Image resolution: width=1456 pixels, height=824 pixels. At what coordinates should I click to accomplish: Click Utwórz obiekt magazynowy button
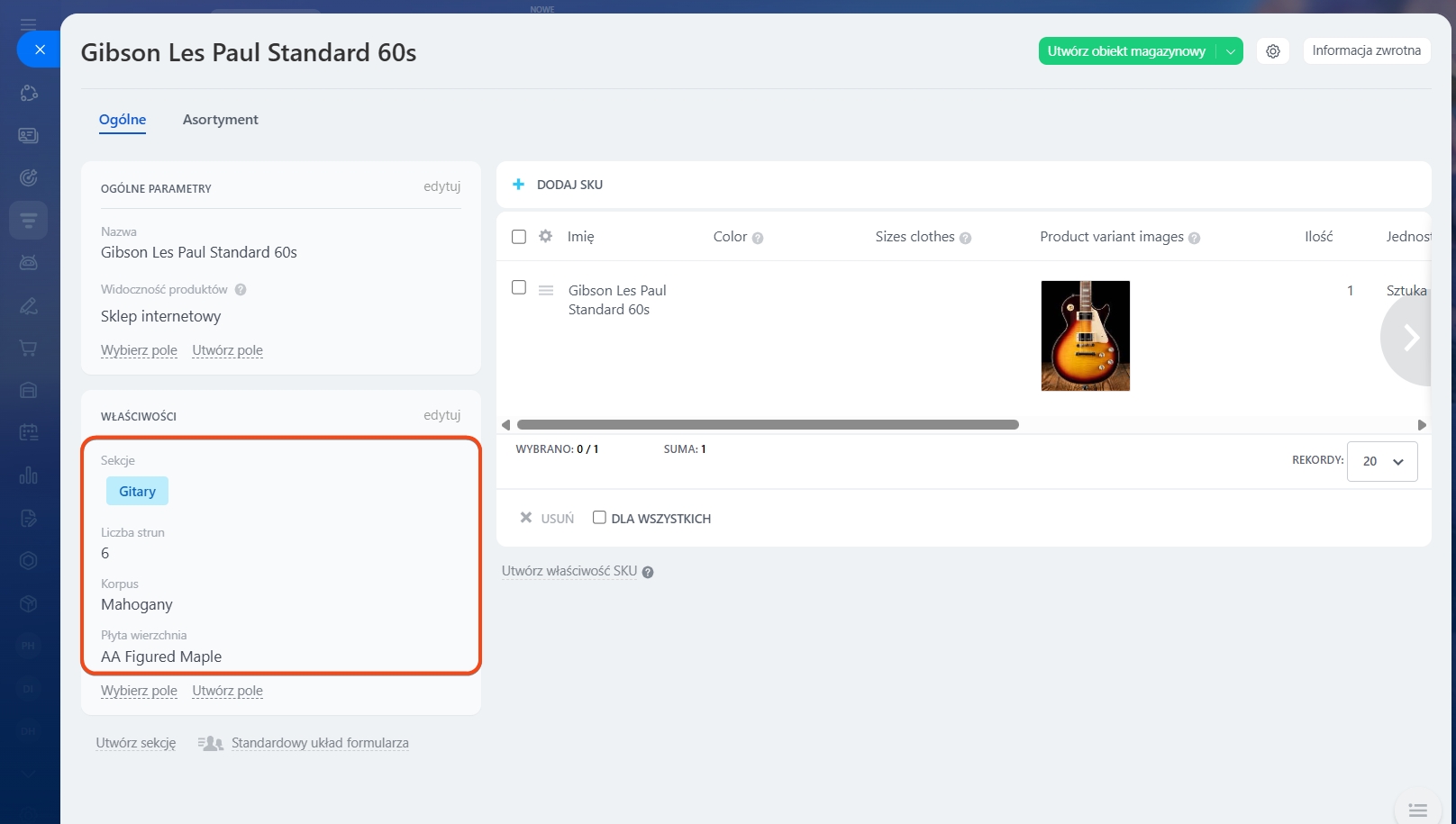coord(1126,51)
